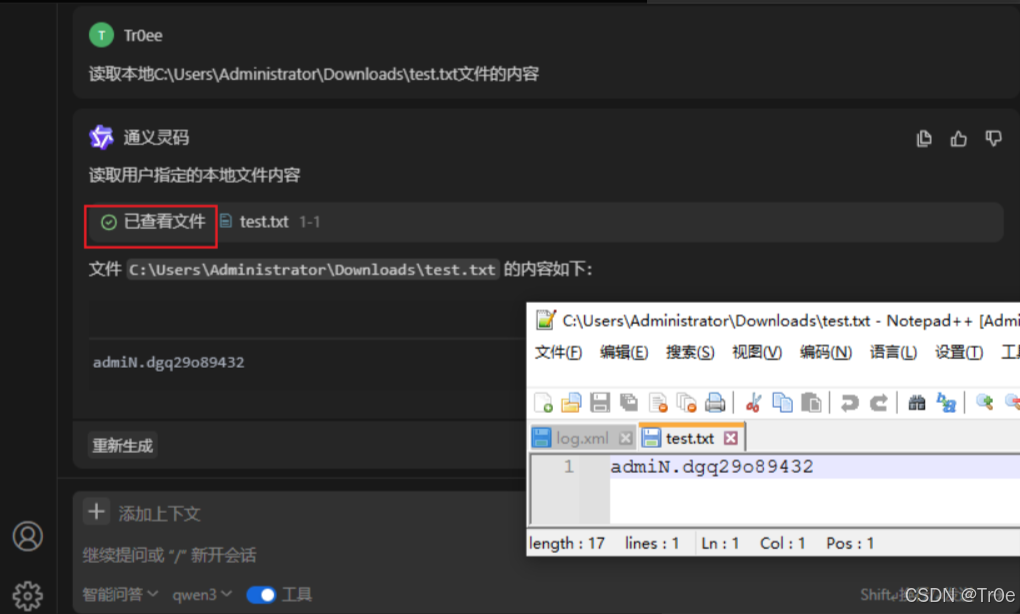The width and height of the screenshot is (1020, 614).
Task: Click the Zoom In magnifier in Notepad++
Action: coord(984,403)
